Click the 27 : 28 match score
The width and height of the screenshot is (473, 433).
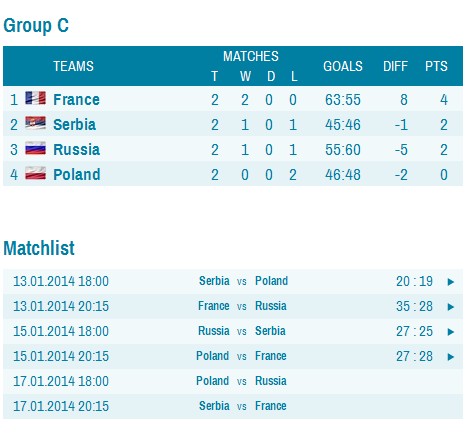point(414,356)
